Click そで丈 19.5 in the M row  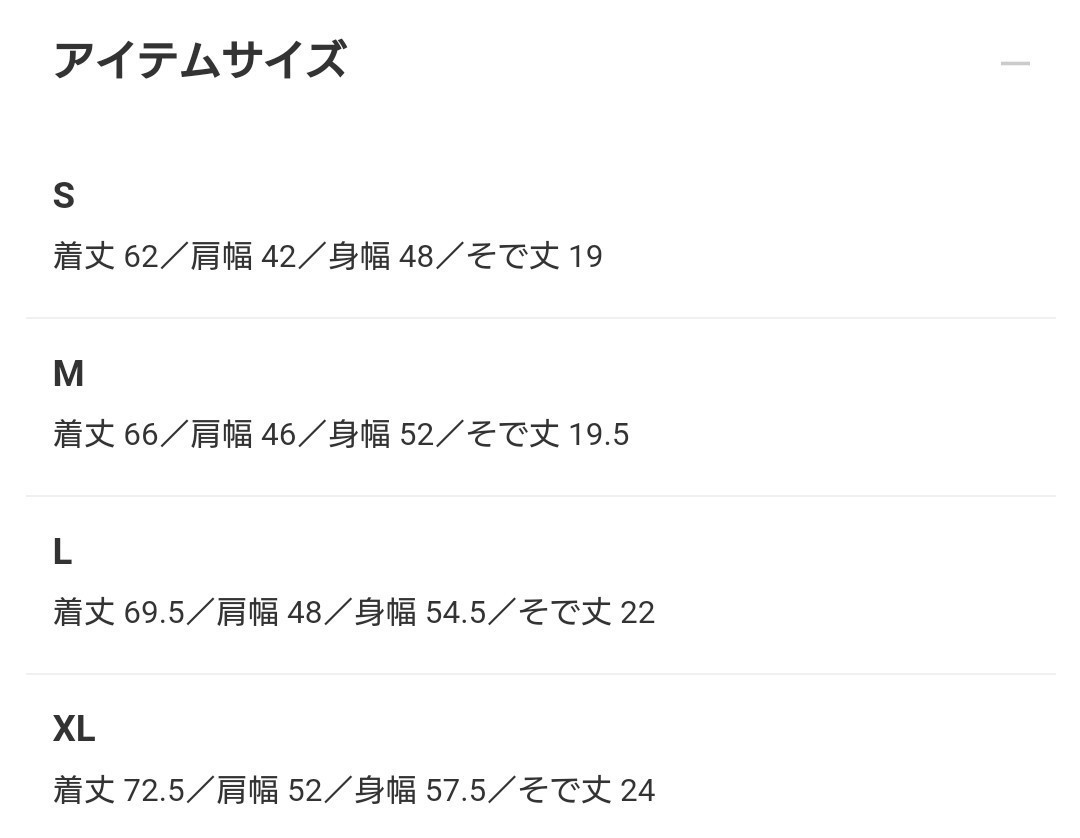[548, 435]
